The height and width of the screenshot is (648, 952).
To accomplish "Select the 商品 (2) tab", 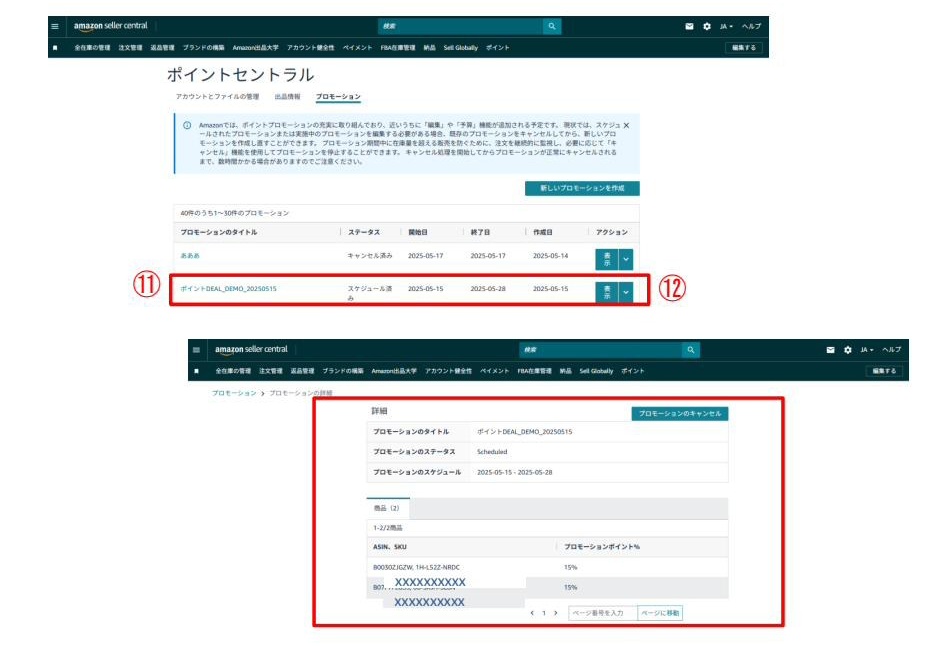I will pos(387,508).
